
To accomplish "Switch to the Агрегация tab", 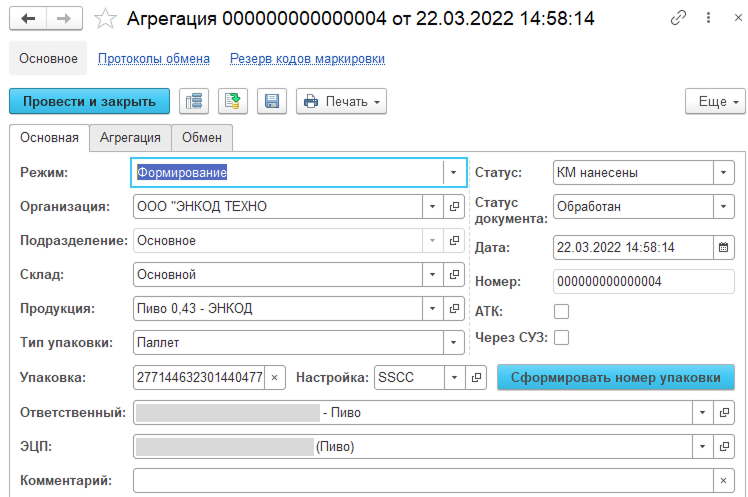I will pos(130,138).
